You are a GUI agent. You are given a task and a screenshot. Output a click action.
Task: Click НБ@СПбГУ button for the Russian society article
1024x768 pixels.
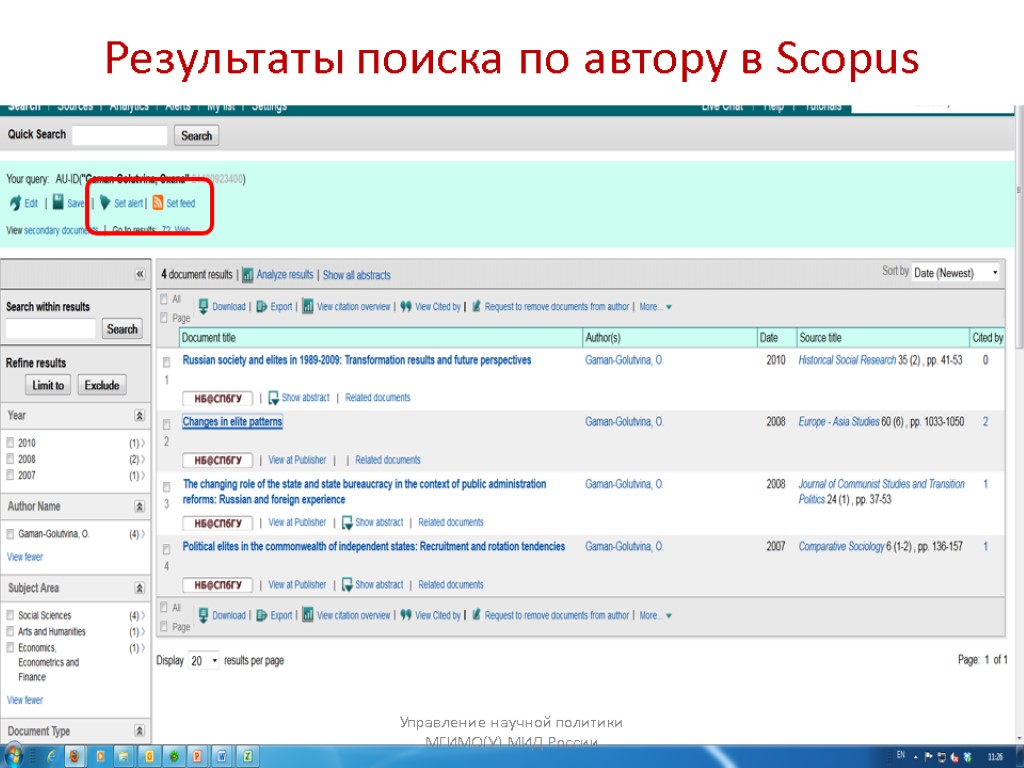pos(217,398)
